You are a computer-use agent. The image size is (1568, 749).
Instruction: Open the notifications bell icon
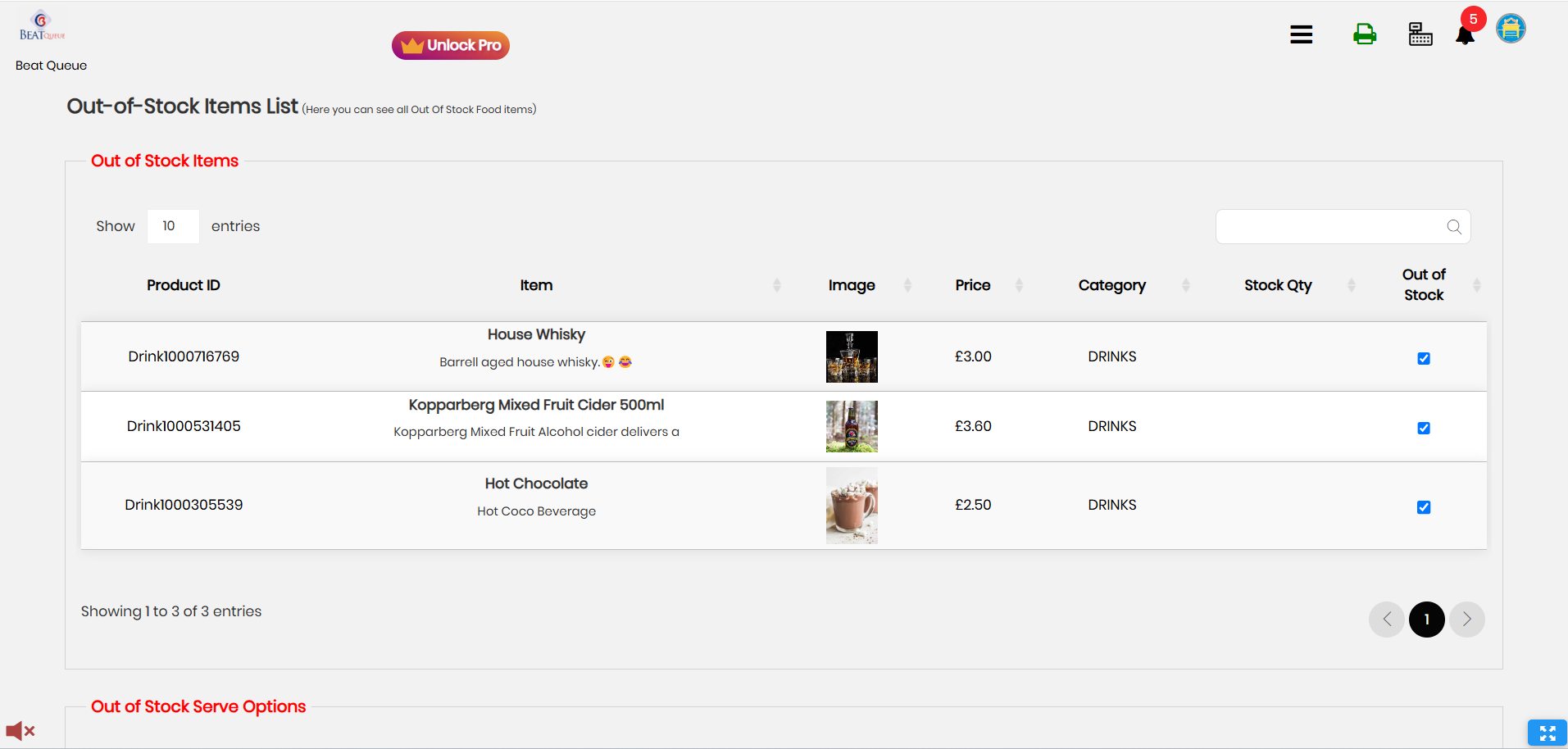click(x=1465, y=35)
